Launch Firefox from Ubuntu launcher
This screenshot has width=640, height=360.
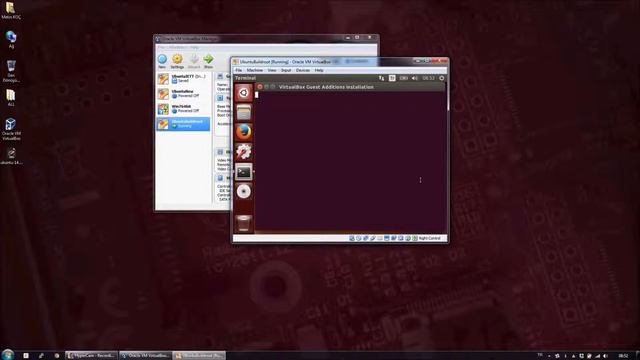point(244,132)
